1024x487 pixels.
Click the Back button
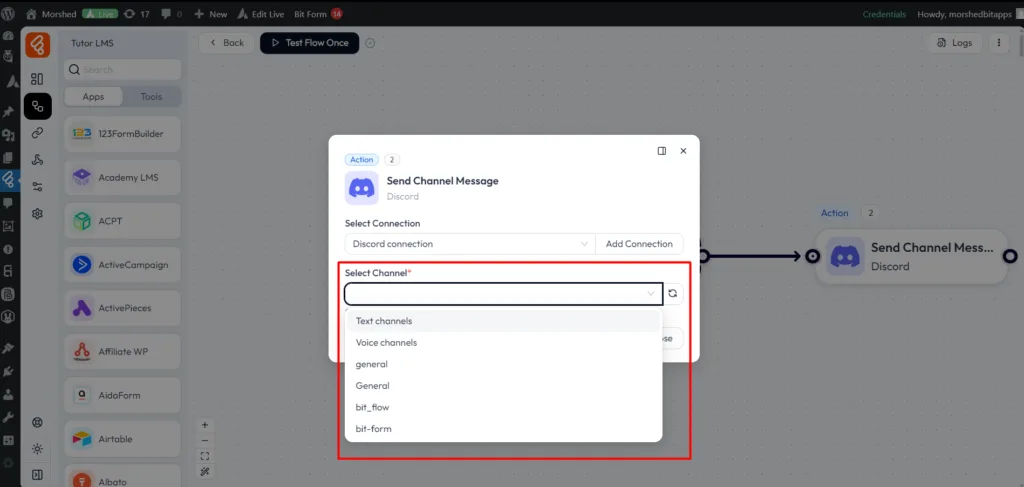click(x=226, y=43)
